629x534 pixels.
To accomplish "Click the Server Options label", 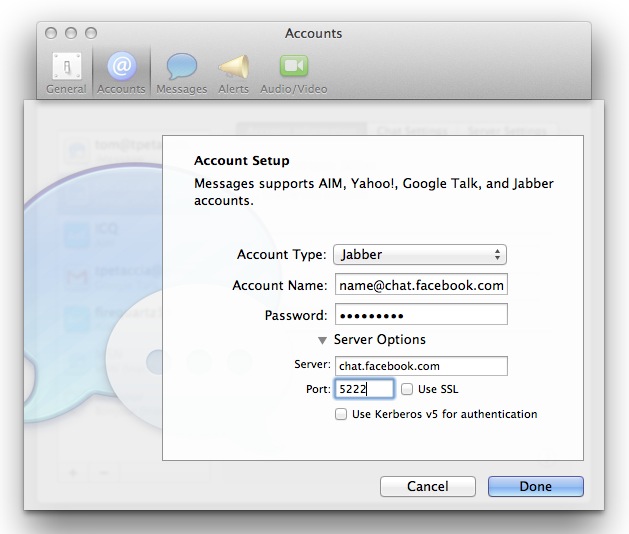I will (x=379, y=340).
